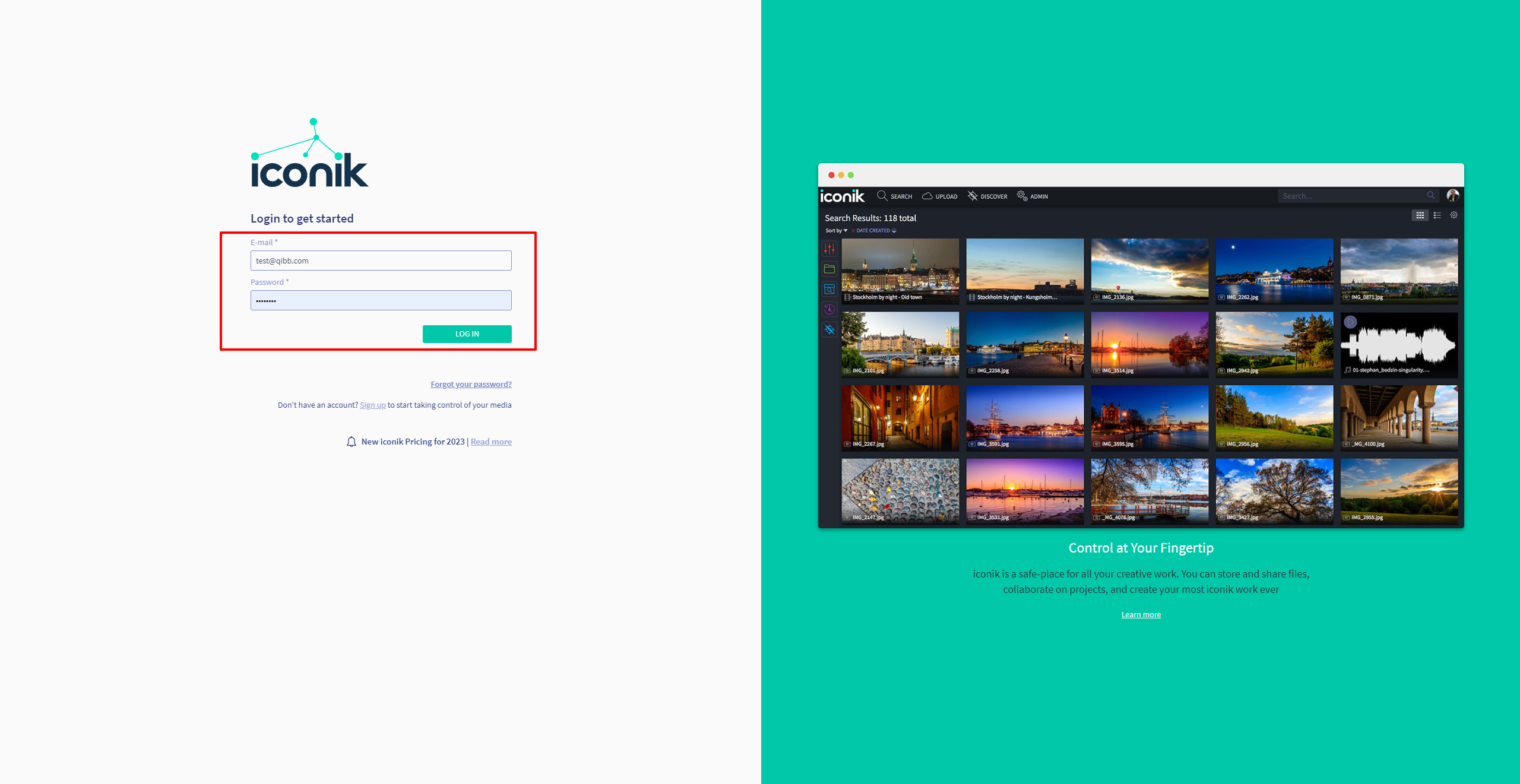Open Read more about iconik pricing
This screenshot has width=1520, height=784.
491,442
